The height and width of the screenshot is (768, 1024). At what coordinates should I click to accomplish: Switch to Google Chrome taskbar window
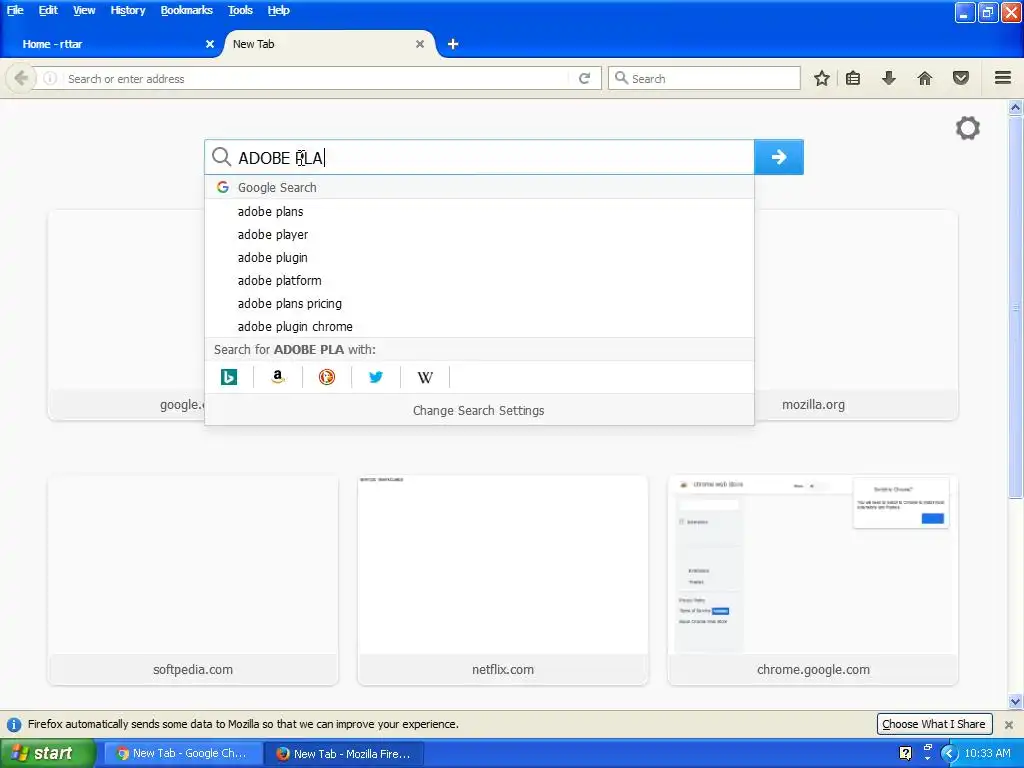[184, 754]
